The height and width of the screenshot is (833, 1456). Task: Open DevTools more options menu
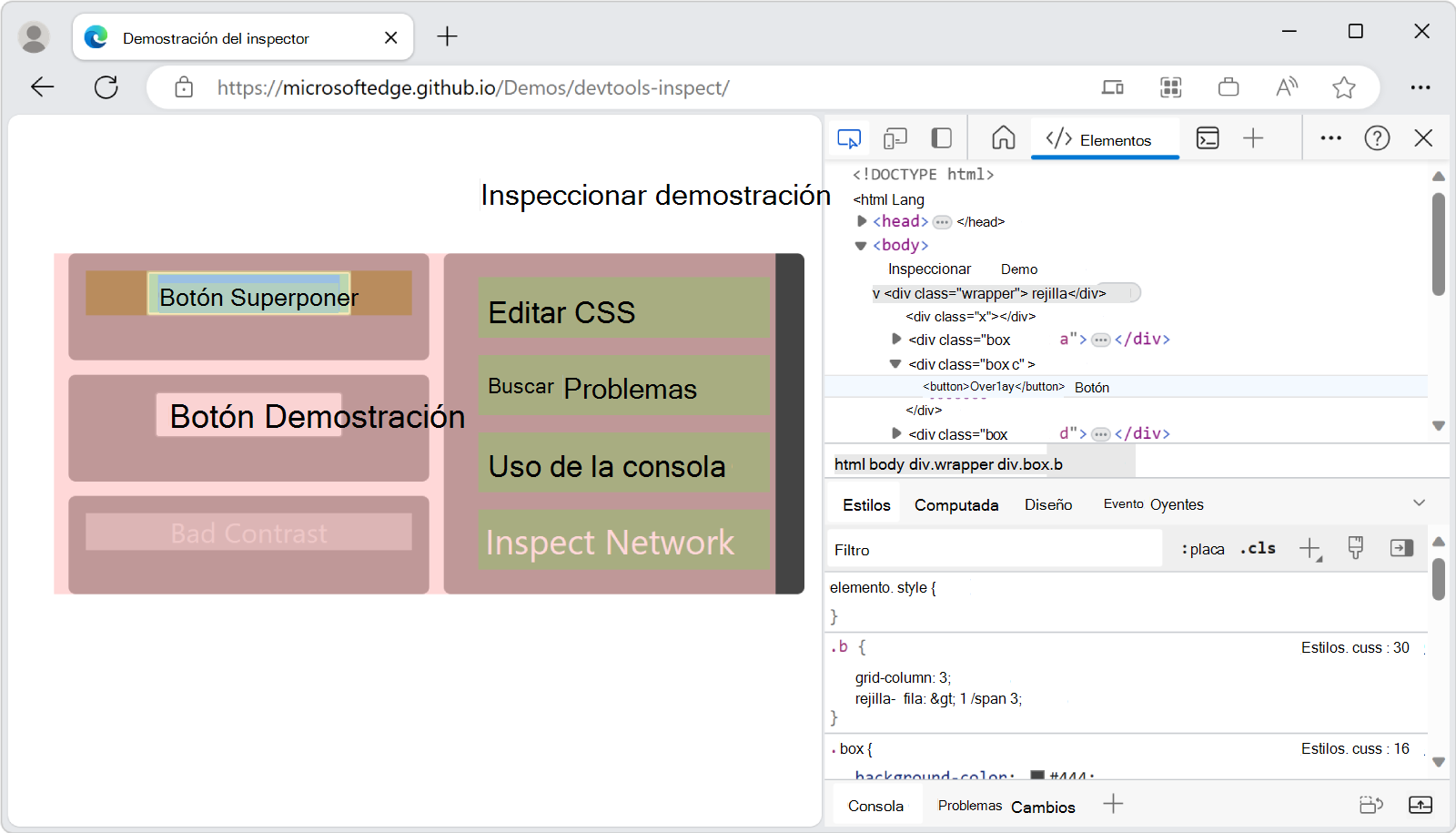pyautogui.click(x=1330, y=137)
